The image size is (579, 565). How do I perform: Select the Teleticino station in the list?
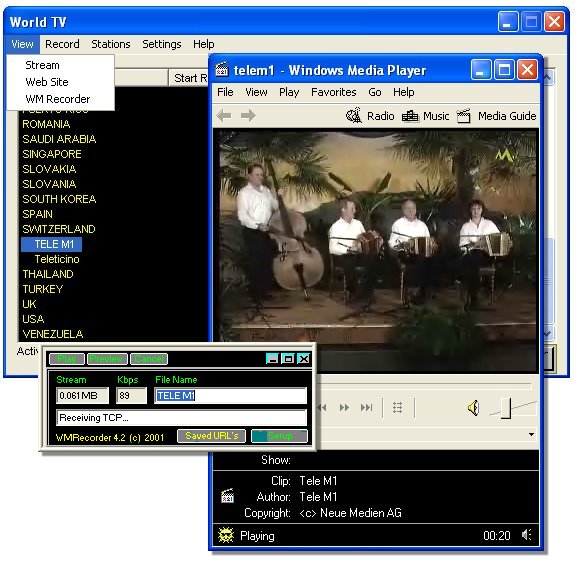(x=57, y=259)
